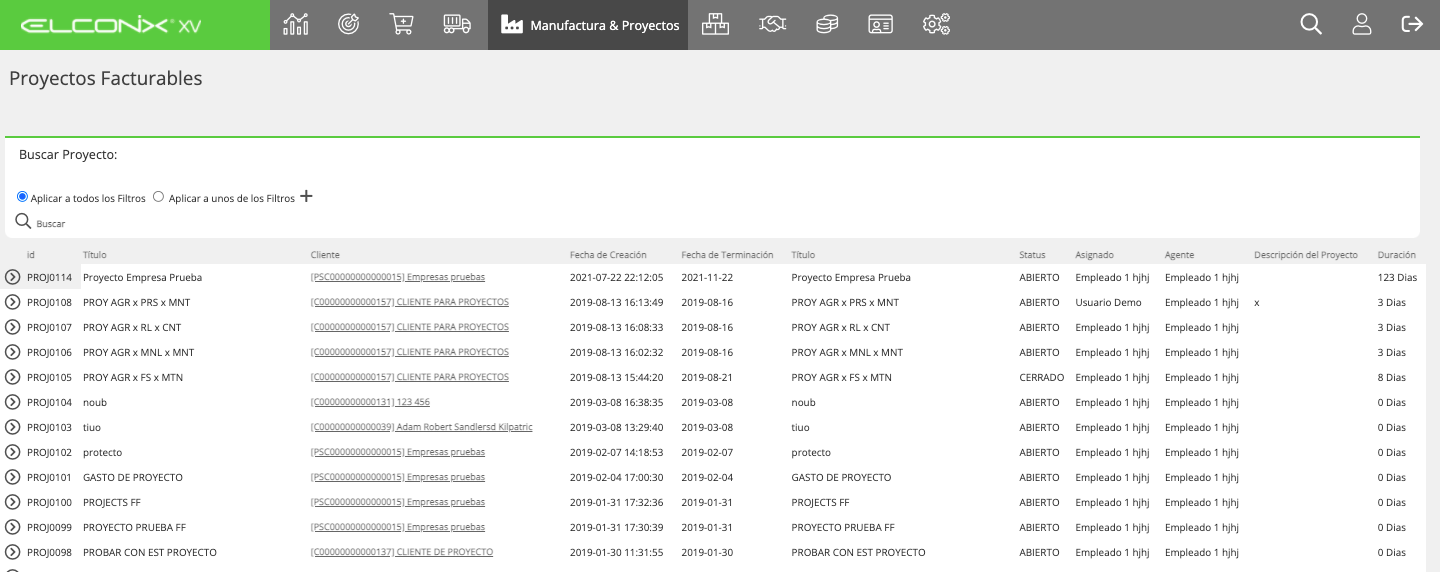Open Adam Robert Sandlersd Kilpatric client link
1440x572 pixels.
(422, 427)
